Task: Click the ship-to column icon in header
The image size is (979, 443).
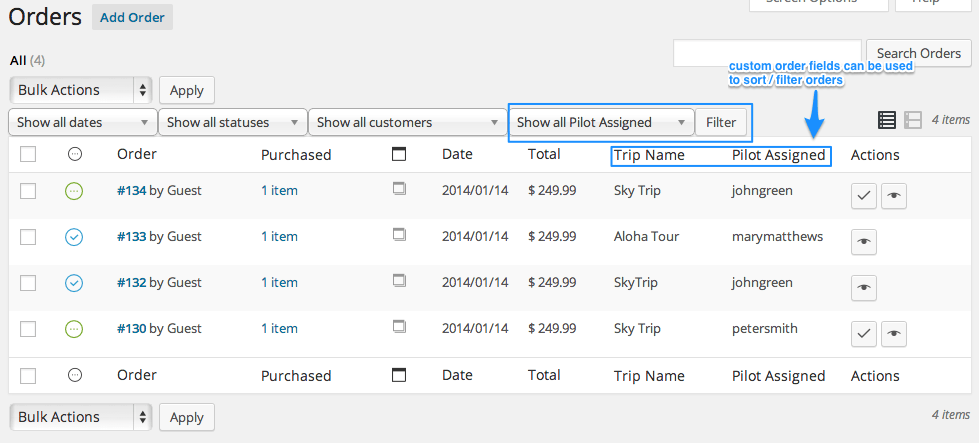Action: click(x=399, y=154)
